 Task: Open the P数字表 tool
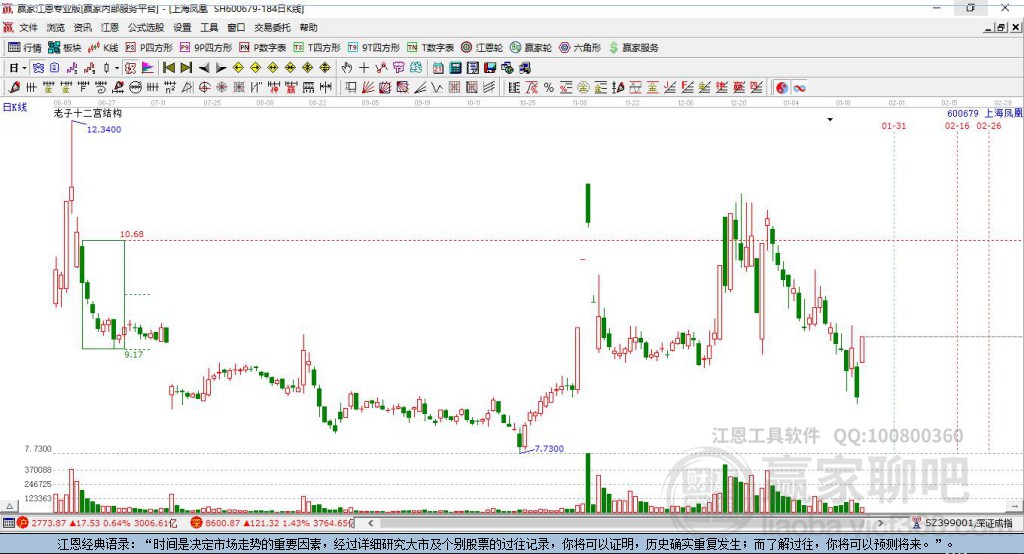point(263,48)
